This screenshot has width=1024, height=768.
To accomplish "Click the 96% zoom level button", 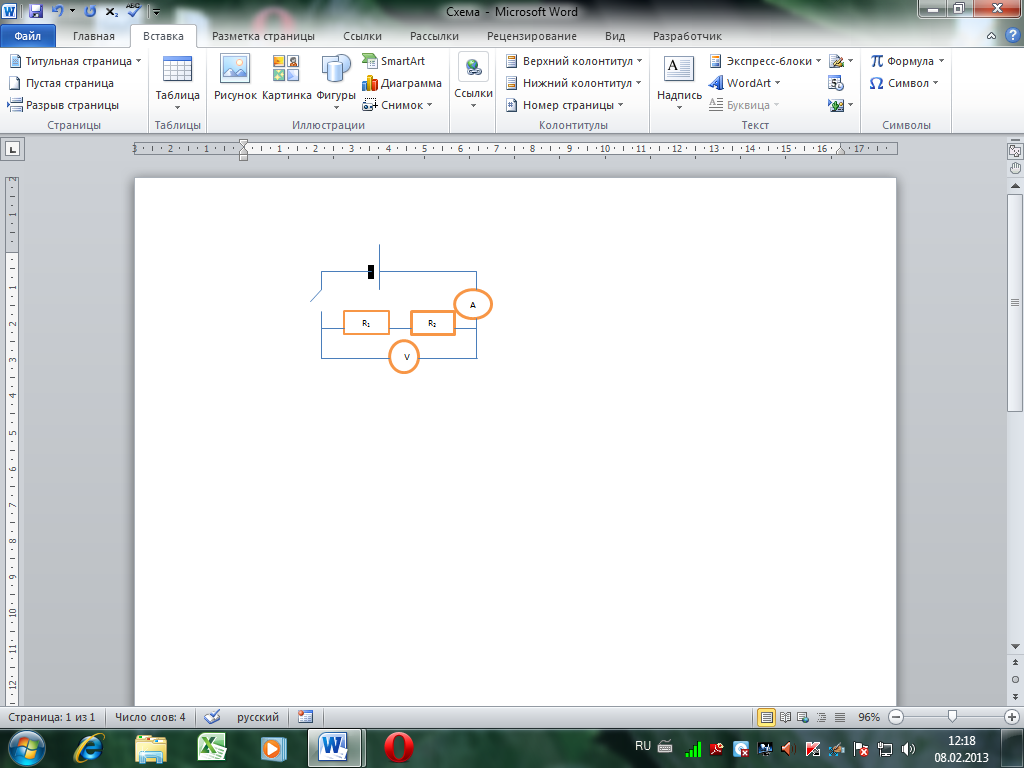I will pos(869,717).
